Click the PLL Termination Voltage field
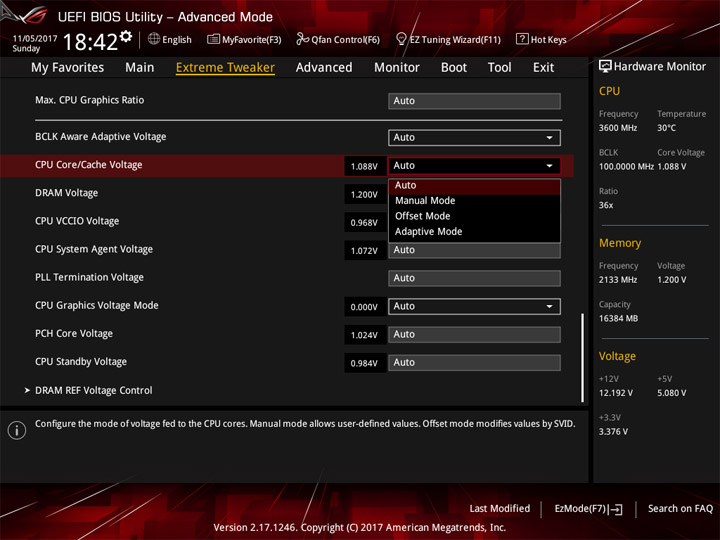The image size is (720, 540). tap(474, 278)
